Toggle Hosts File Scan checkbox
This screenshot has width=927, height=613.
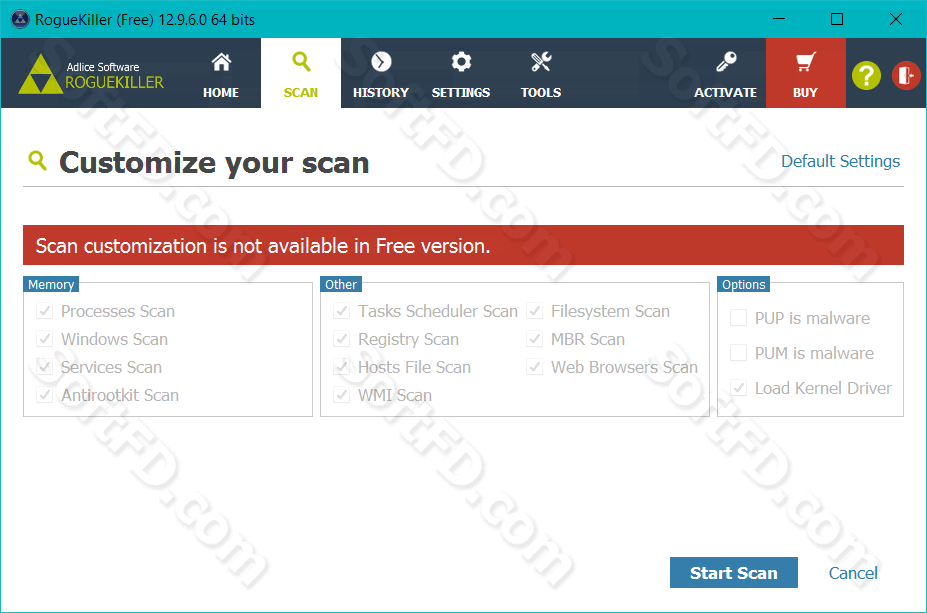click(342, 366)
